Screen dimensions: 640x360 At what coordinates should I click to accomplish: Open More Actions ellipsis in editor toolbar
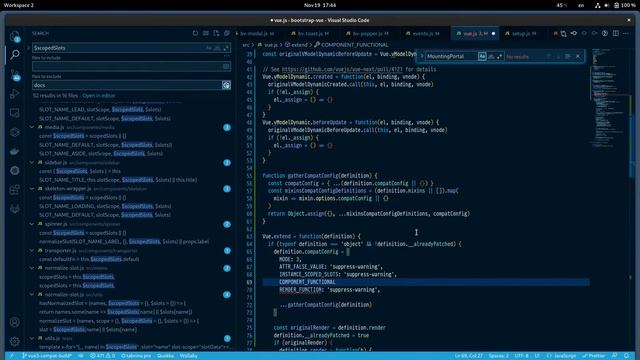[x=626, y=33]
